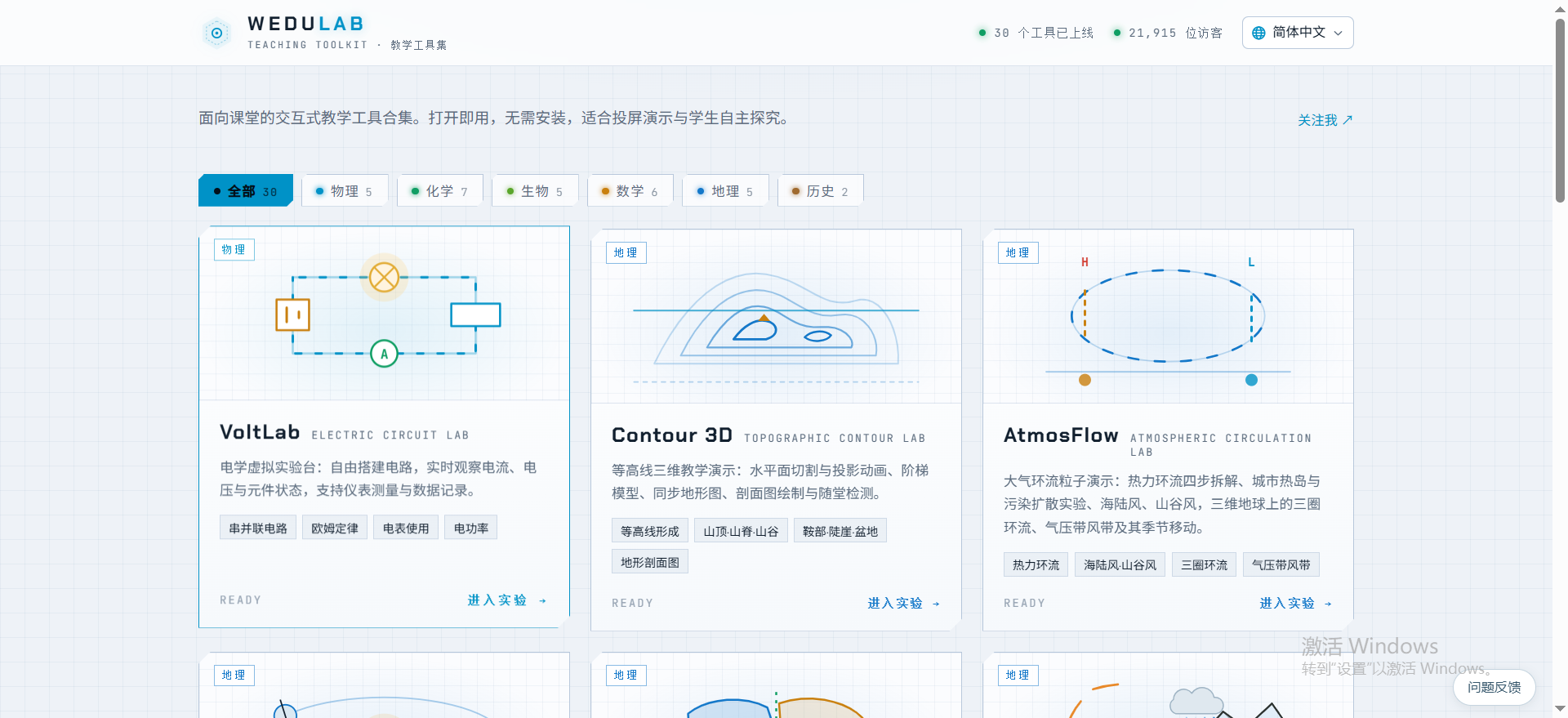Click the 电功率 tag
The height and width of the screenshot is (718, 1568).
pyautogui.click(x=471, y=528)
